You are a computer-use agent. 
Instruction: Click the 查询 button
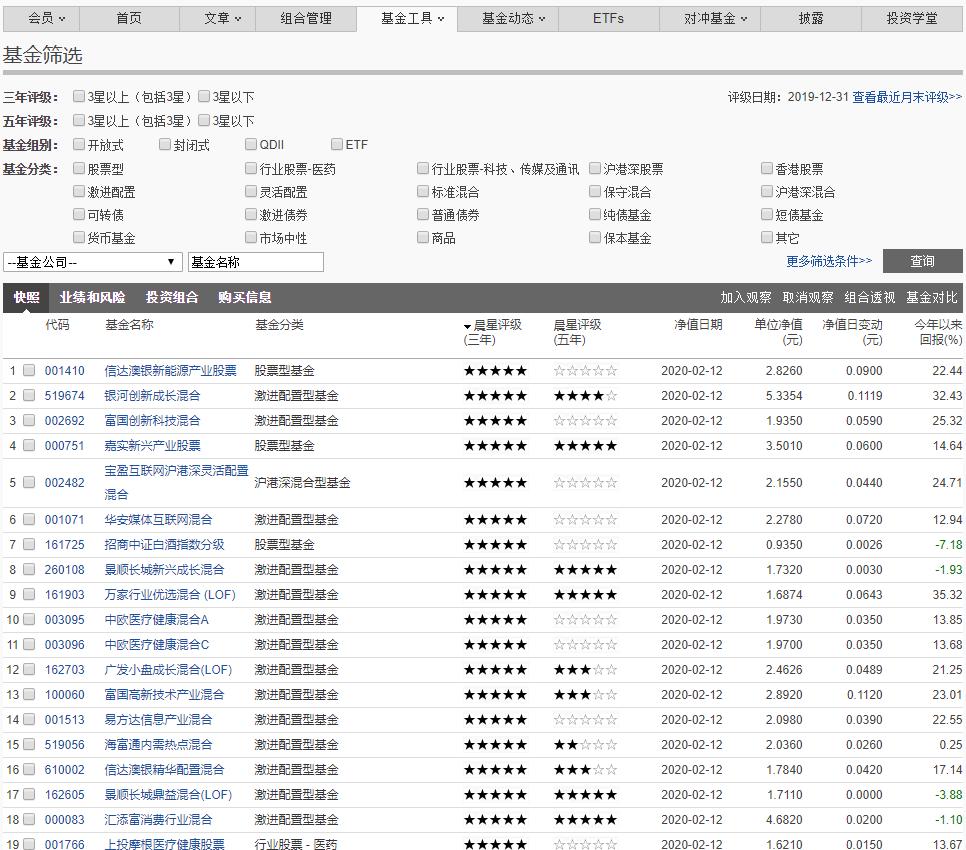coord(923,261)
